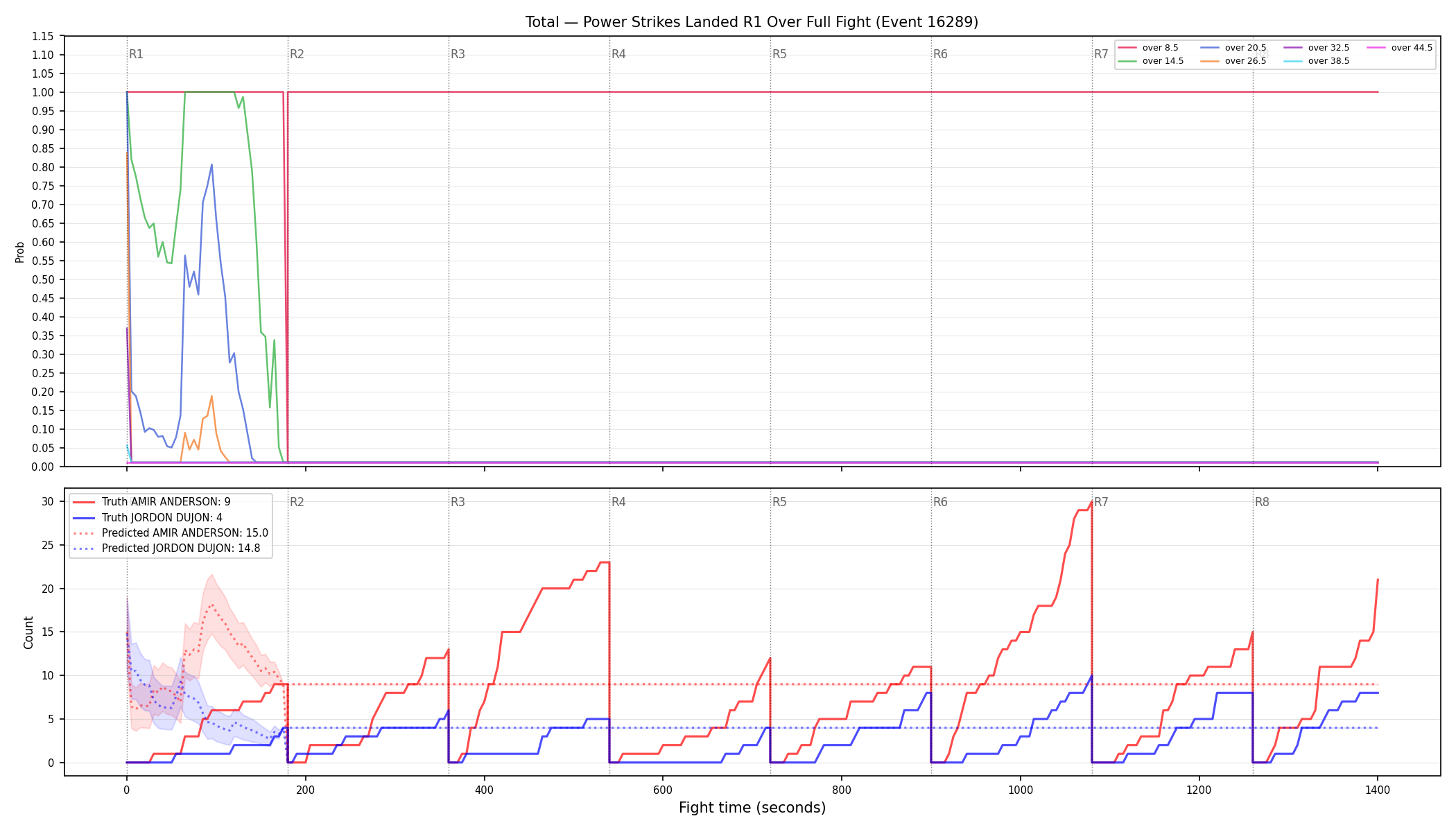1456x832 pixels.
Task: Click the R7 round label in the probability chart
Action: [1101, 54]
